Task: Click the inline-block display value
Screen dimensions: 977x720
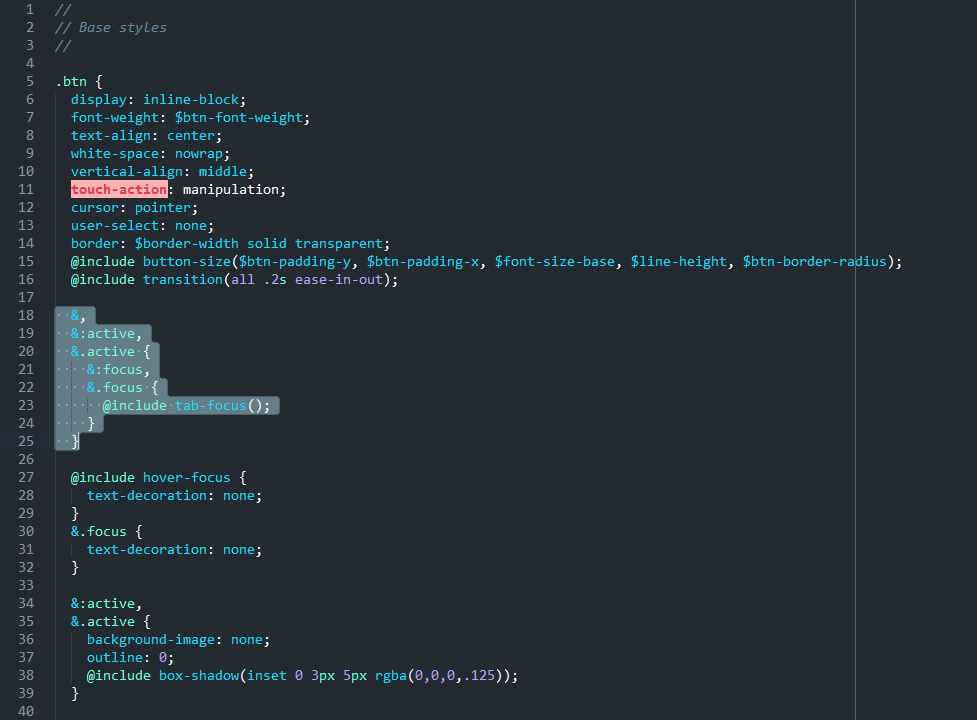Action: pos(191,100)
